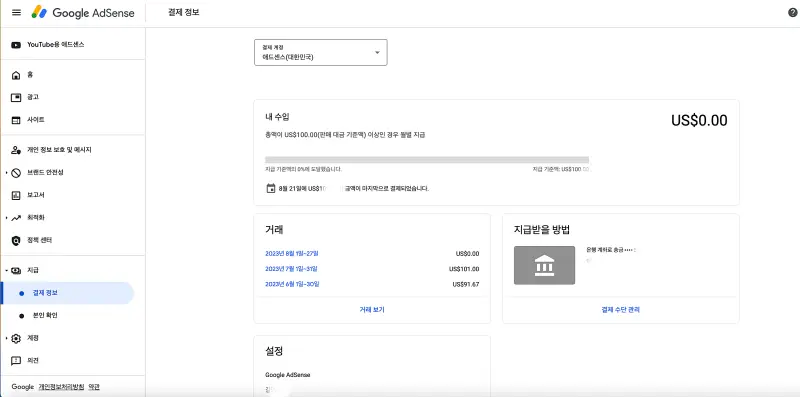
Task: Click the US$91.67 transaction amount
Action: click(465, 284)
